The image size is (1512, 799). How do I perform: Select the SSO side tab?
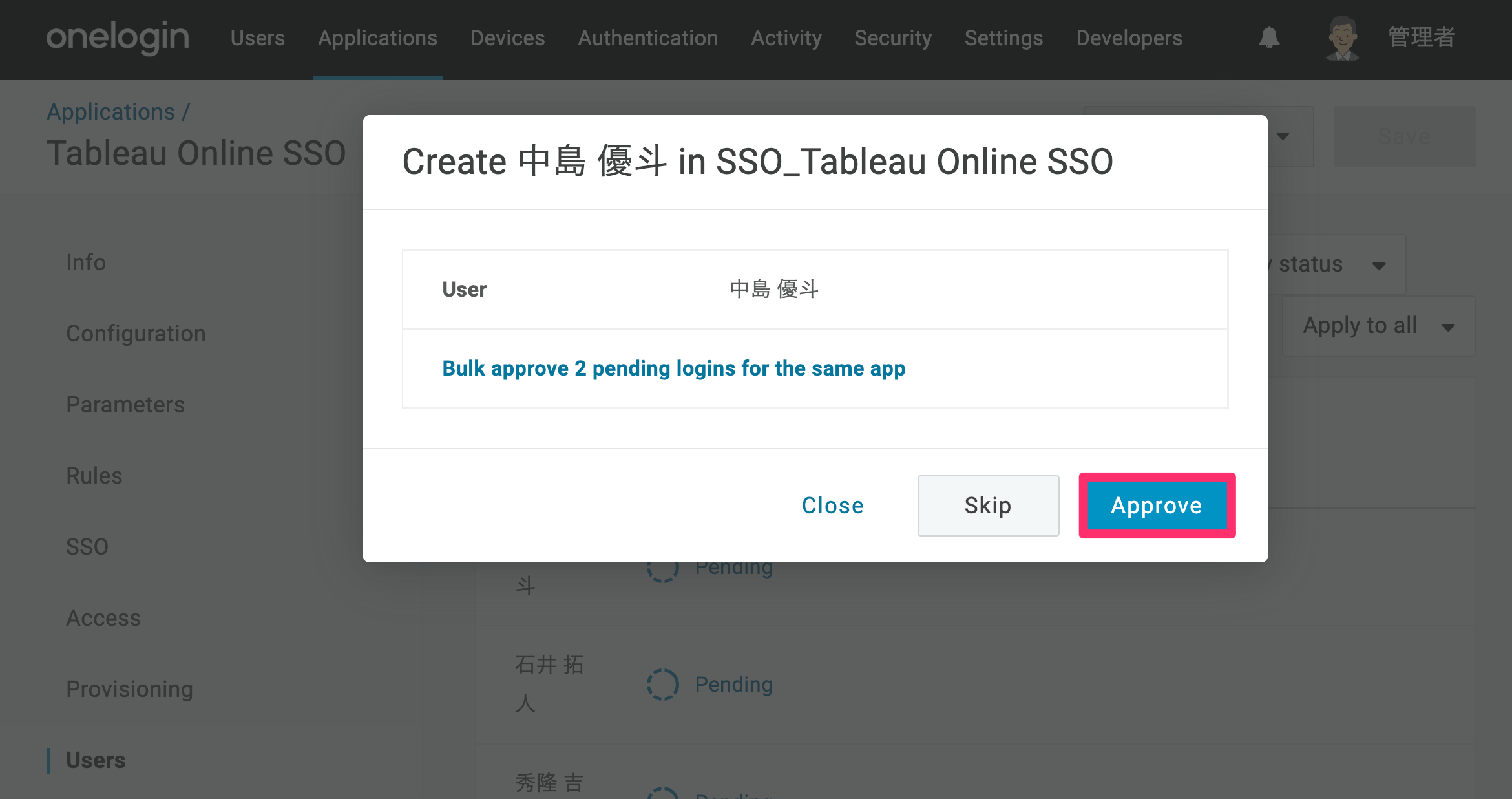click(87, 547)
